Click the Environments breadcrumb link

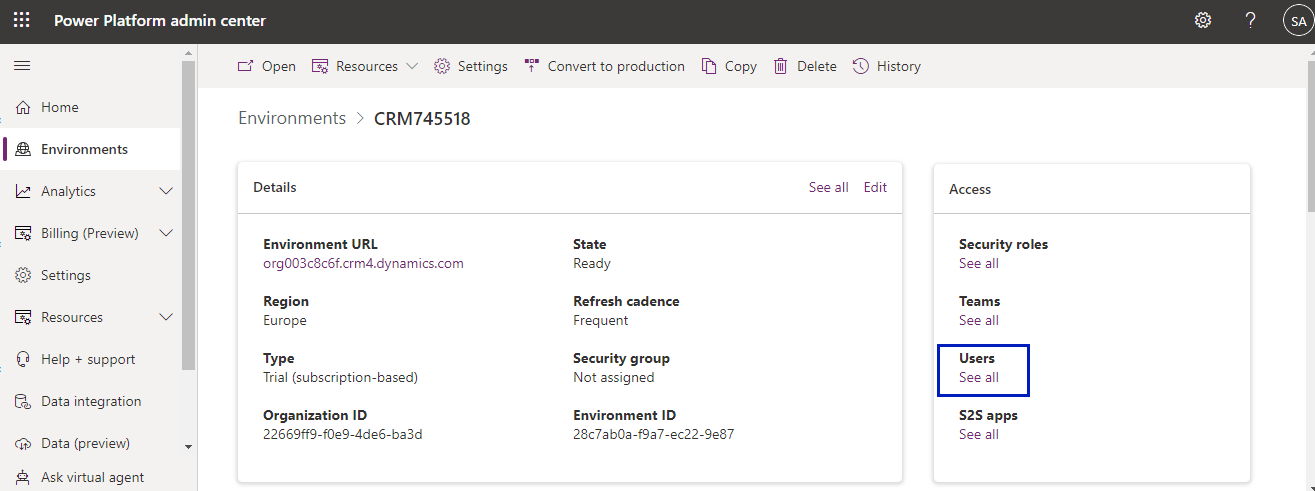tap(292, 118)
